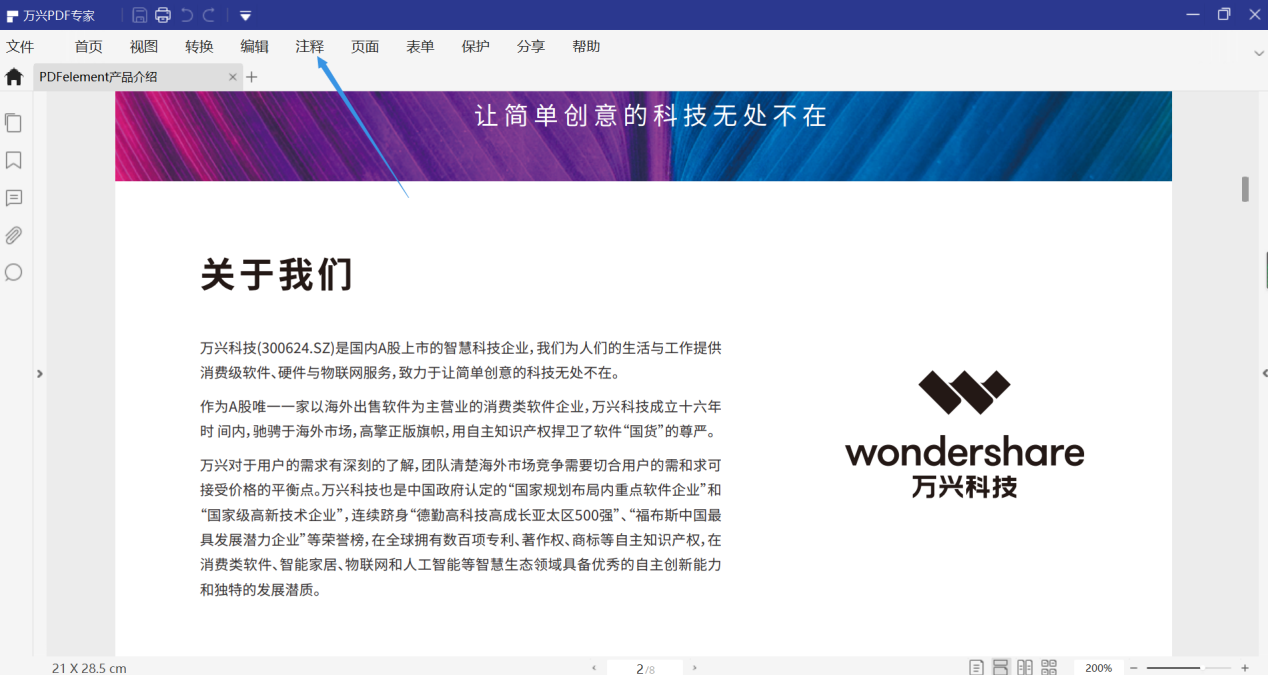Open the 首页 menu
Viewport: 1268px width, 675px height.
89,47
